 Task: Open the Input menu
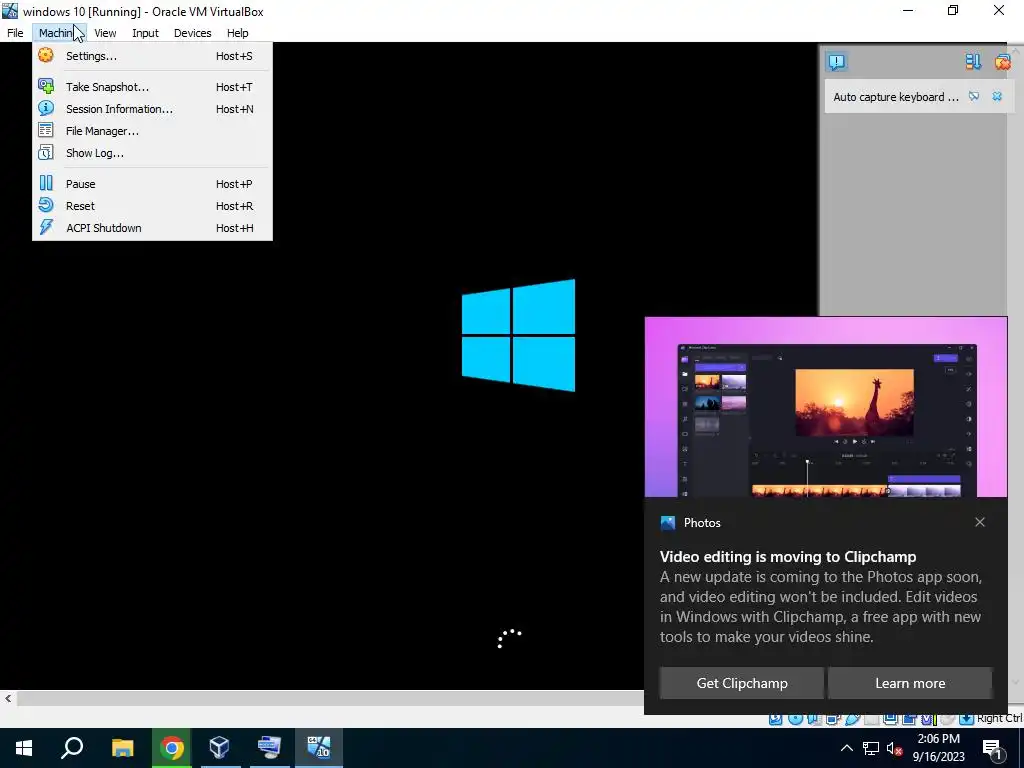coord(145,33)
